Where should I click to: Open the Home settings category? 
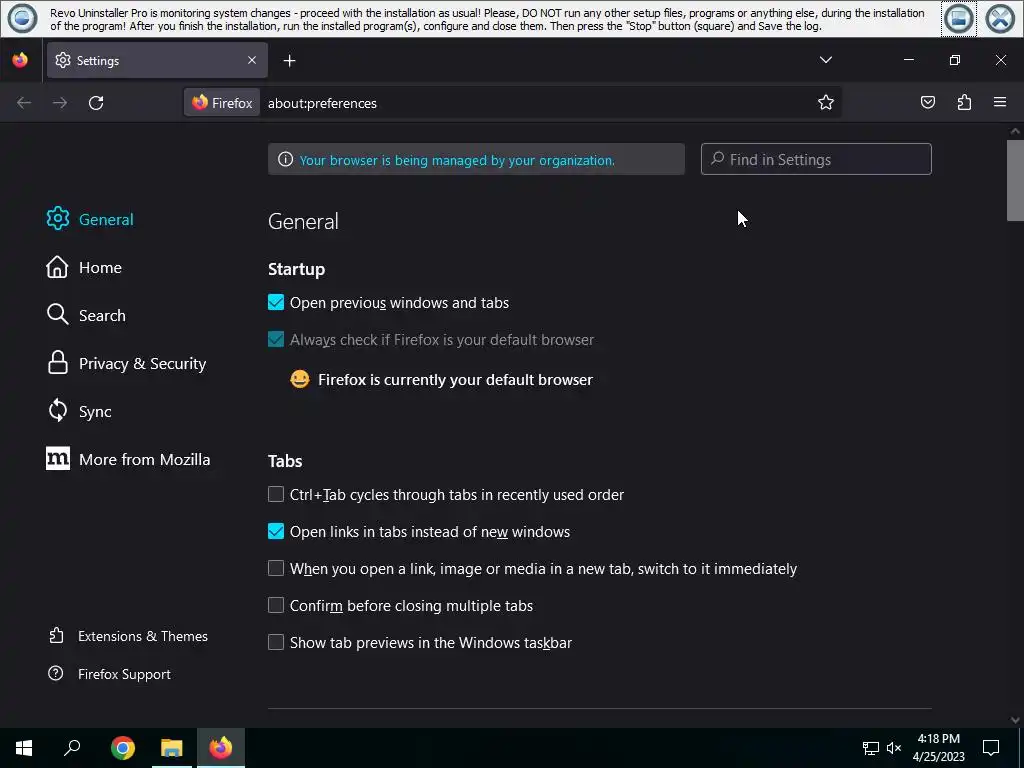(x=84, y=267)
